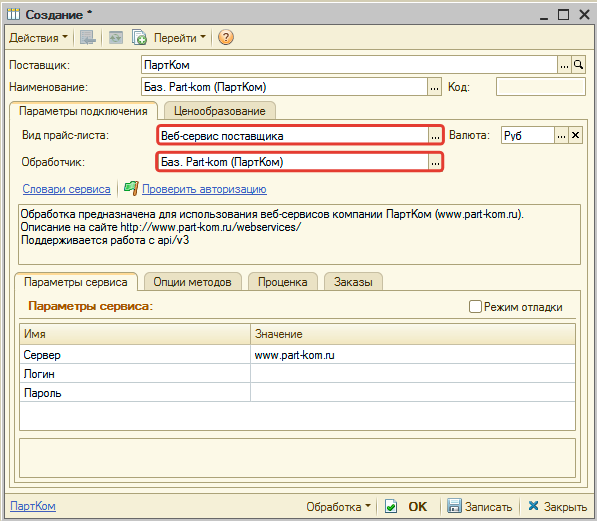Open the Действия dropdown menu
Viewport: 597px width, 521px height.
pyautogui.click(x=38, y=38)
